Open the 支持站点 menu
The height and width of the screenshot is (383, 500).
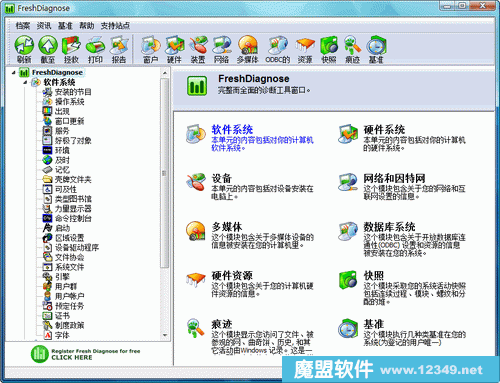click(115, 26)
